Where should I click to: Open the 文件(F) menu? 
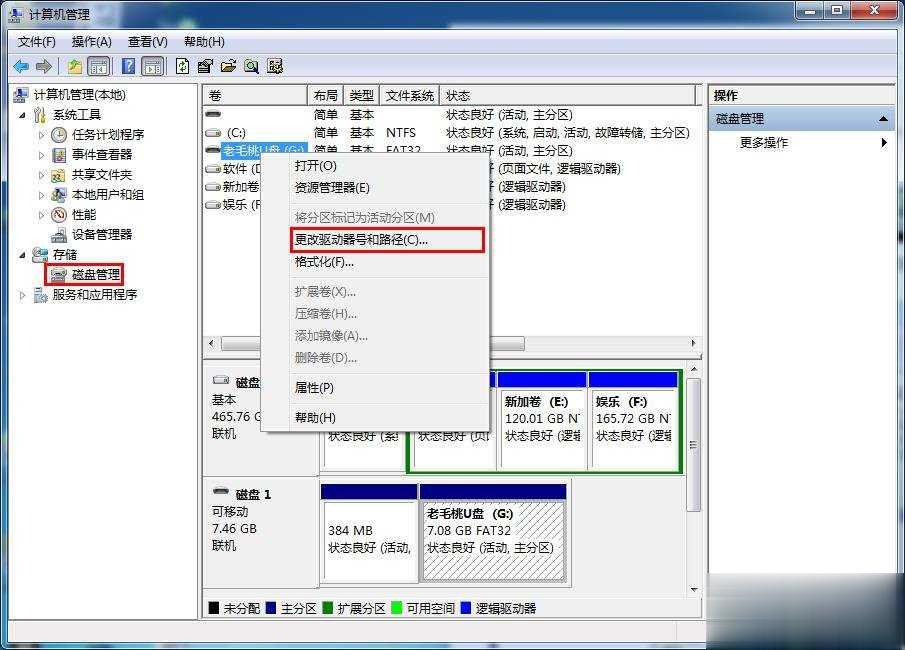[36, 42]
